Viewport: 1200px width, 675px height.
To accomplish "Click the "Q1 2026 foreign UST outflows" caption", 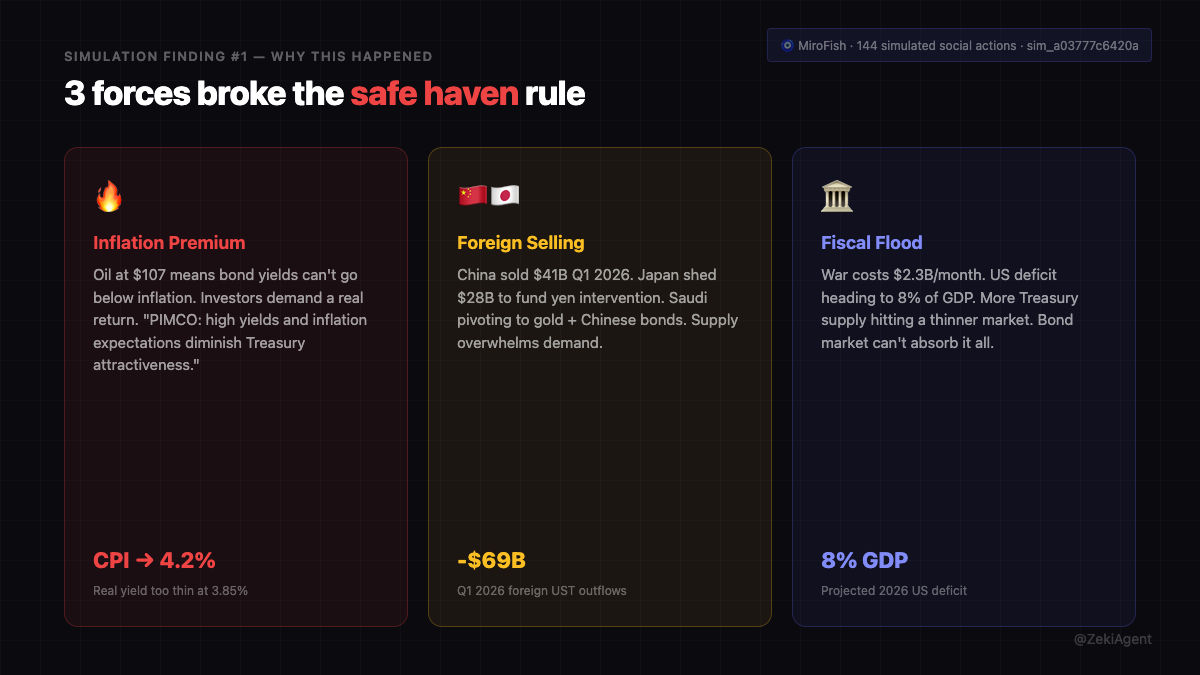I will (x=541, y=591).
